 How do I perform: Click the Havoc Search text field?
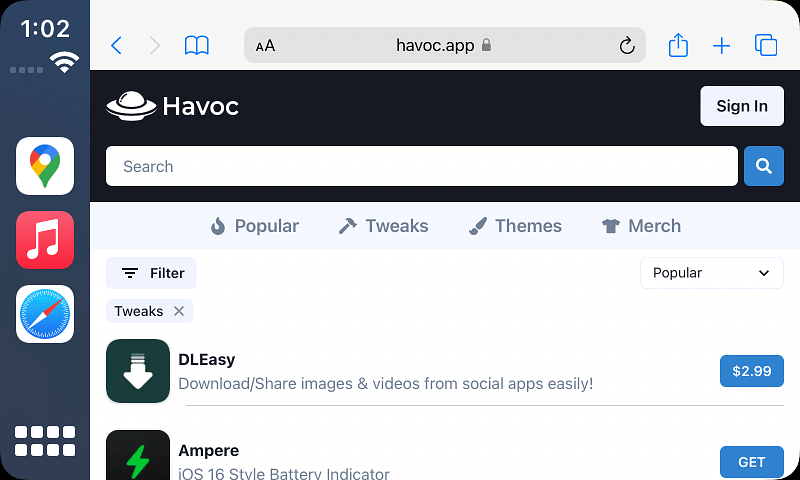tap(422, 166)
